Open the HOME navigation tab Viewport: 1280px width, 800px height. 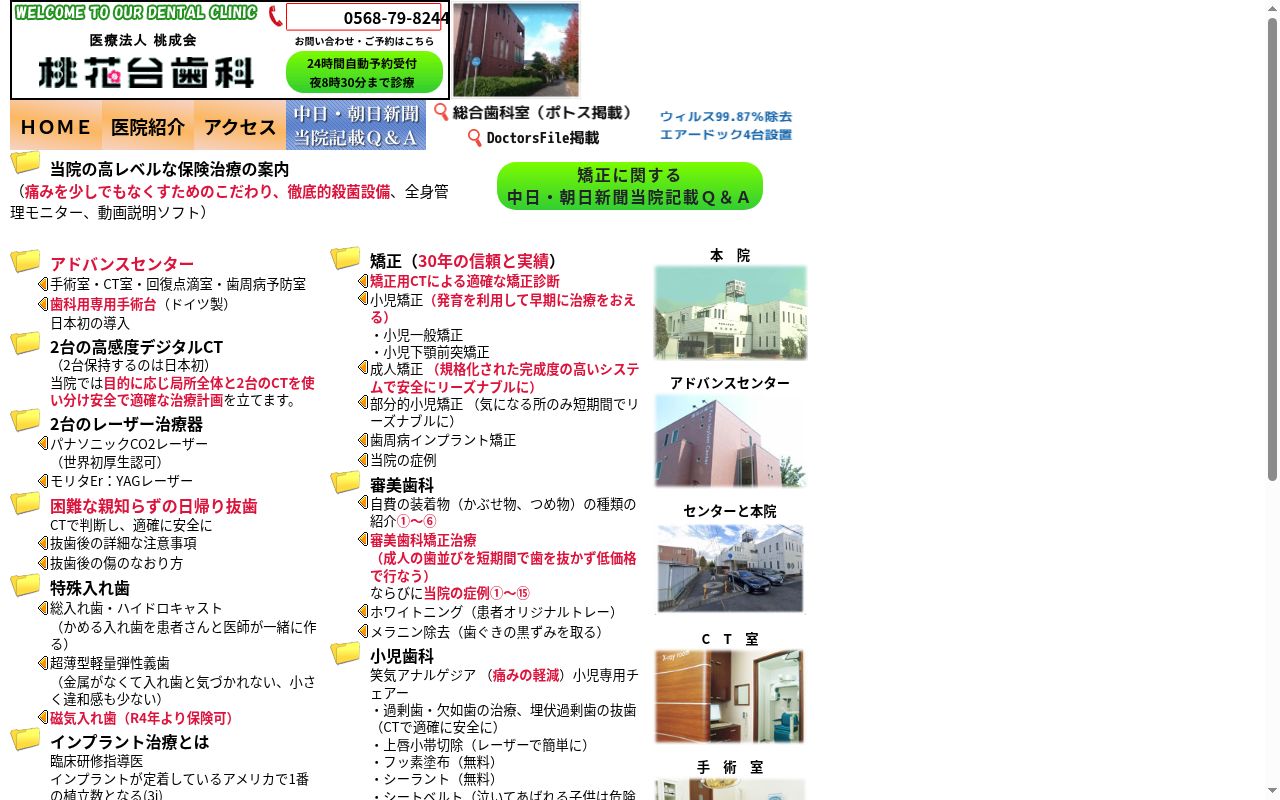(56, 125)
